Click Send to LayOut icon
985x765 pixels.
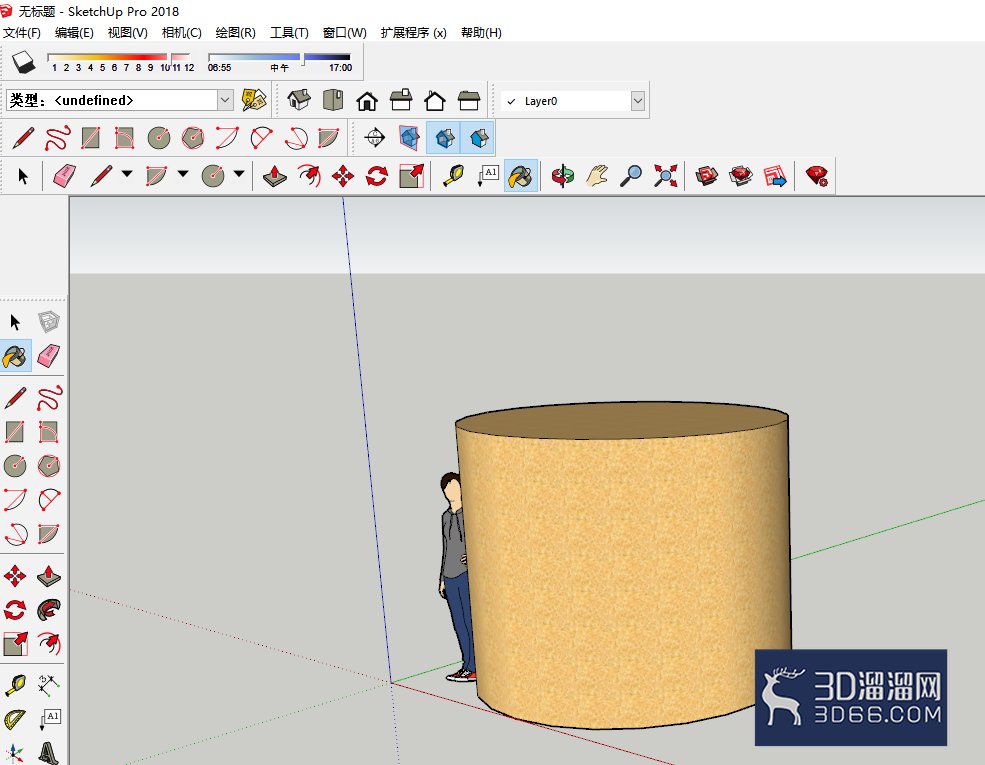click(x=775, y=176)
